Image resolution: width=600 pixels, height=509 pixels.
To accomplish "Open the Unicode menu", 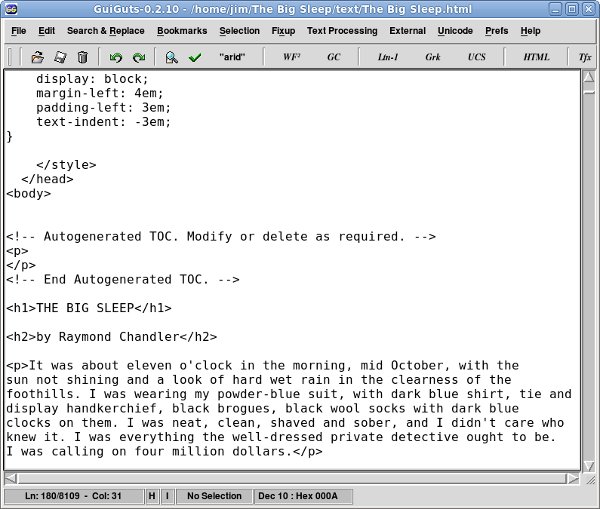I will (x=455, y=31).
